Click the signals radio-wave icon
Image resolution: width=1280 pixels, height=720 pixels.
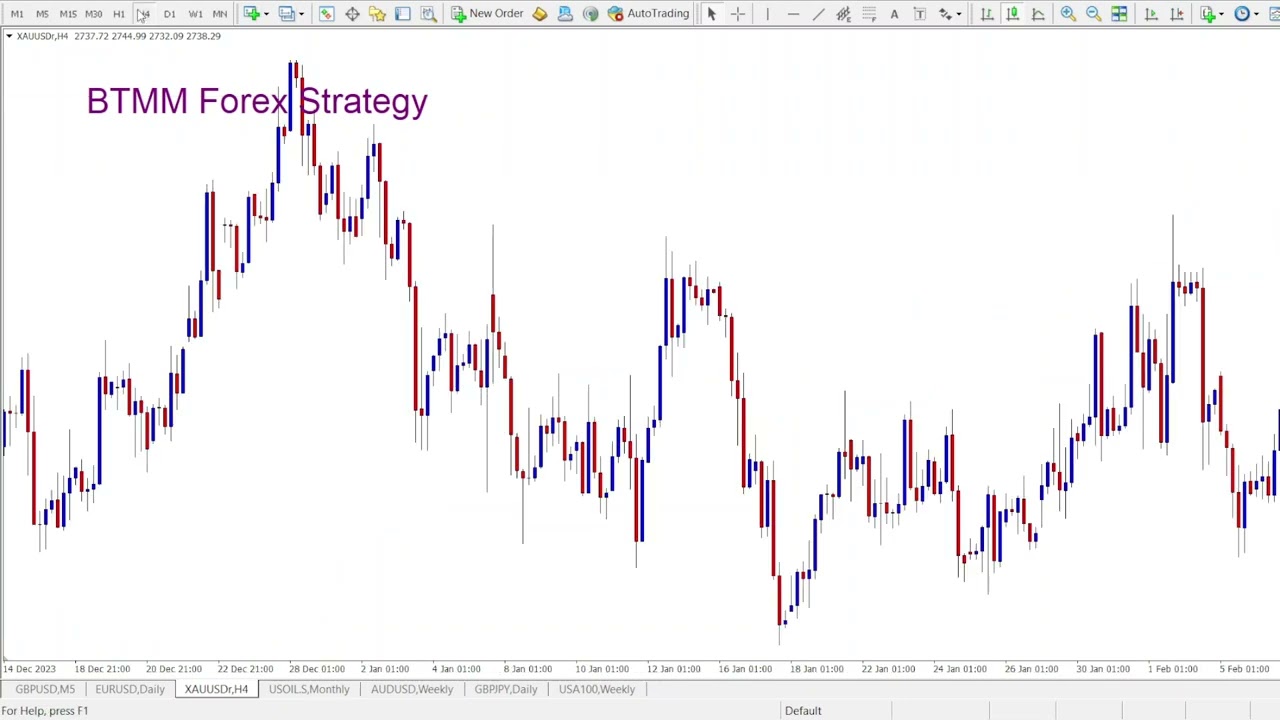point(590,14)
